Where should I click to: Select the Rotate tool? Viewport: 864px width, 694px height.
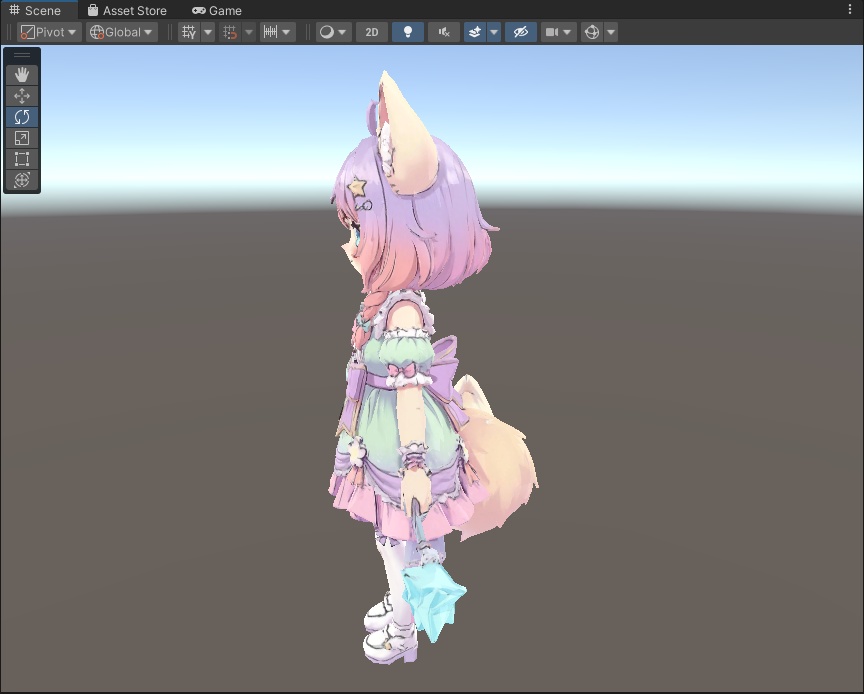tap(21, 116)
